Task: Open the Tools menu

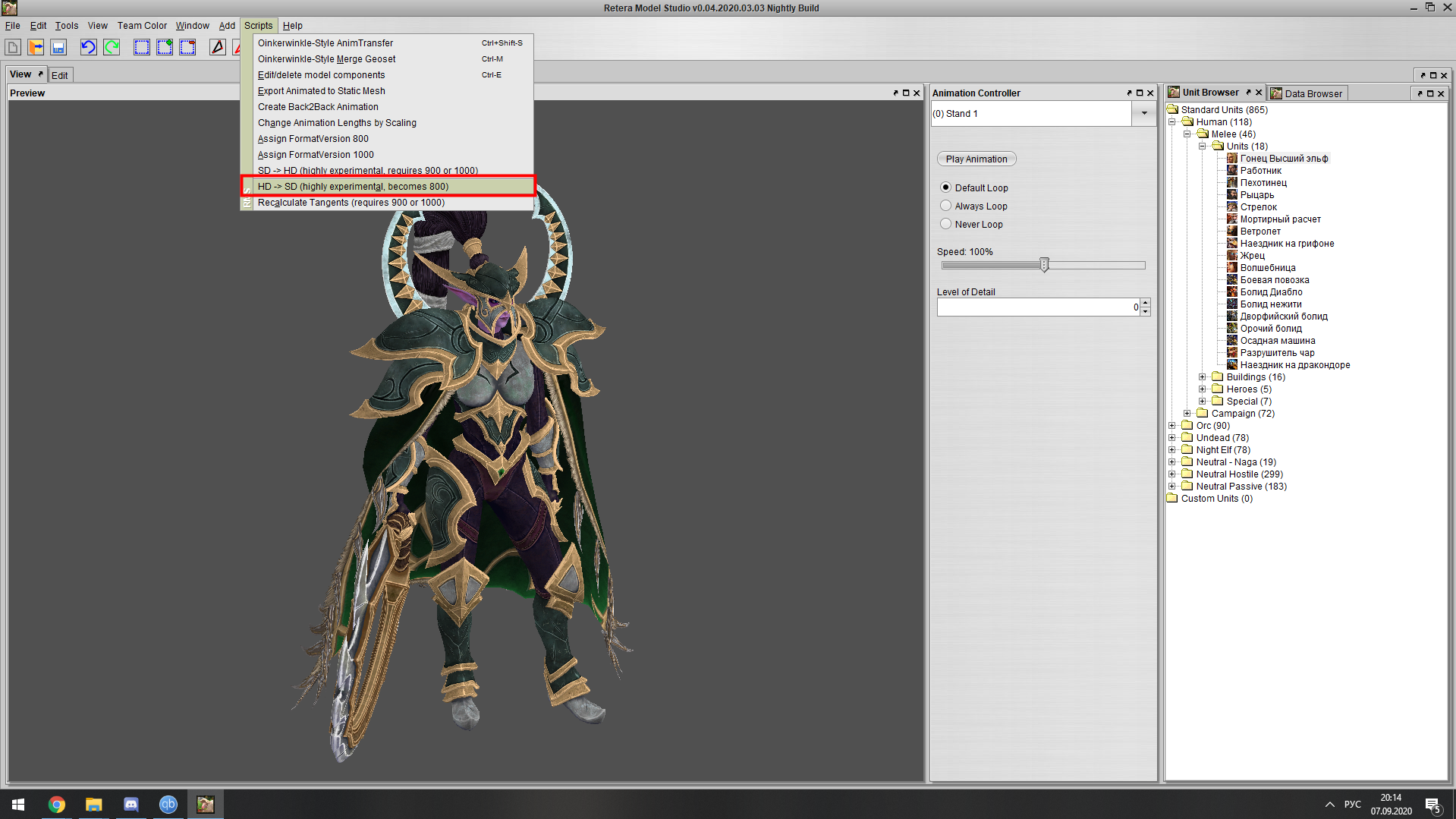Action: [67, 26]
